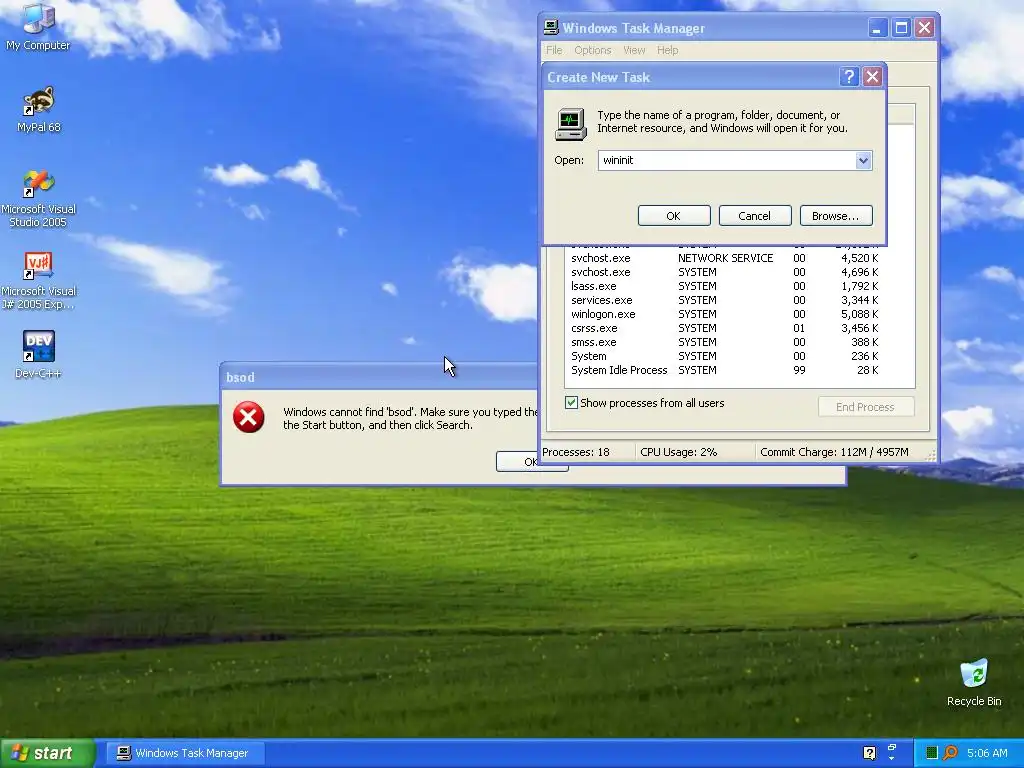
Task: Open the View menu in Task Manager
Action: (x=633, y=50)
